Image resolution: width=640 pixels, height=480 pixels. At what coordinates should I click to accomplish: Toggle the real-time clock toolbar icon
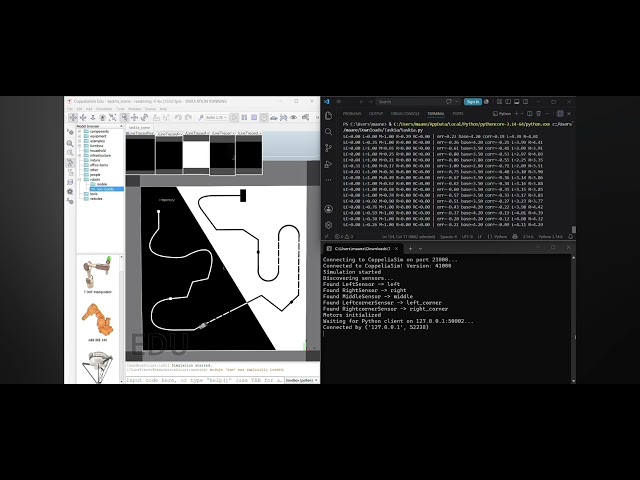coord(264,118)
